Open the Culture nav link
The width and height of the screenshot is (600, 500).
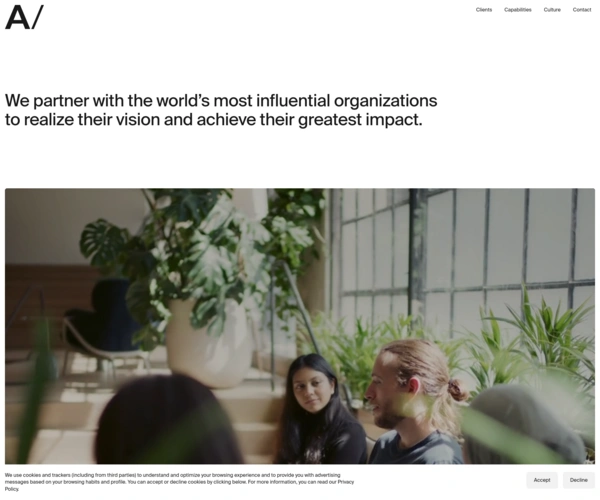[552, 10]
